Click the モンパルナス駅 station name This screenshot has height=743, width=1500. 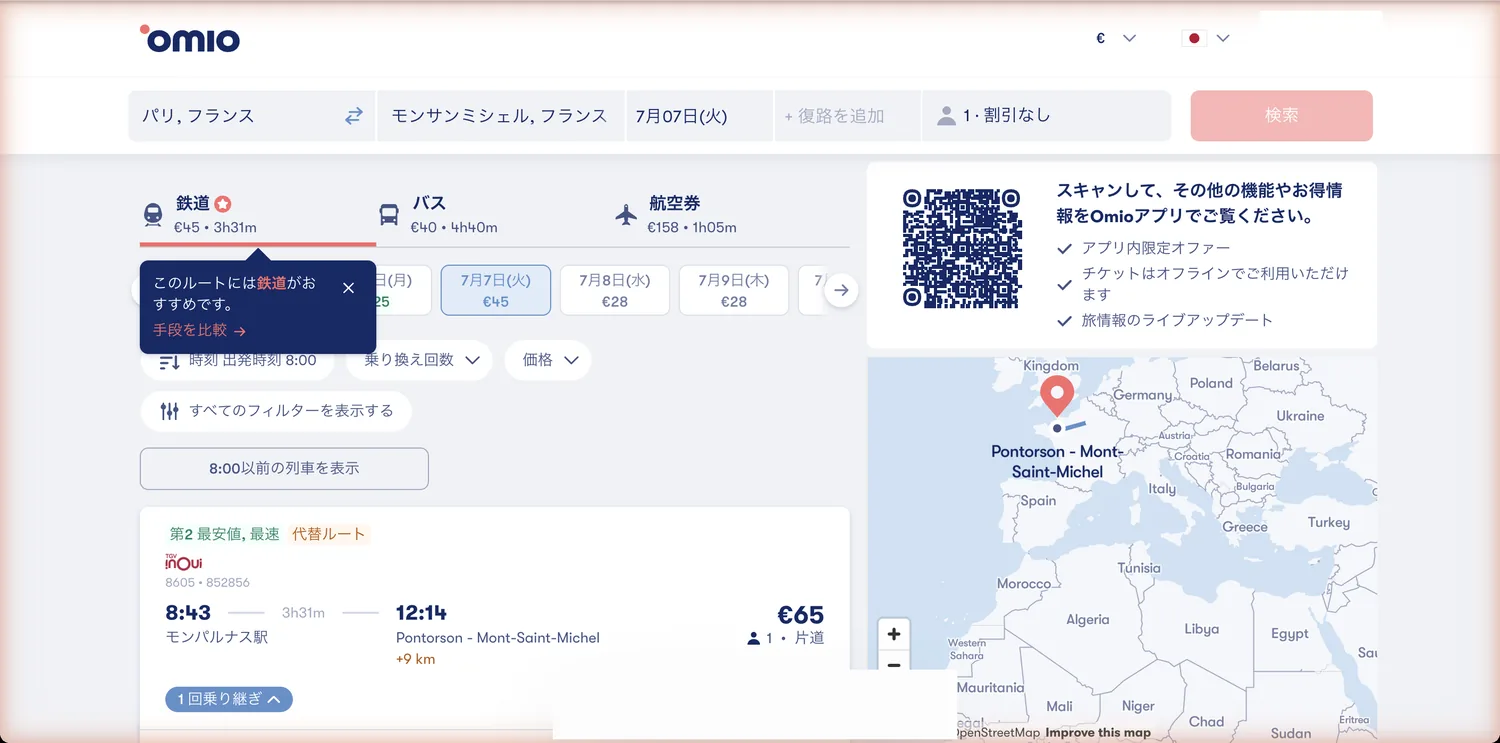pos(217,637)
